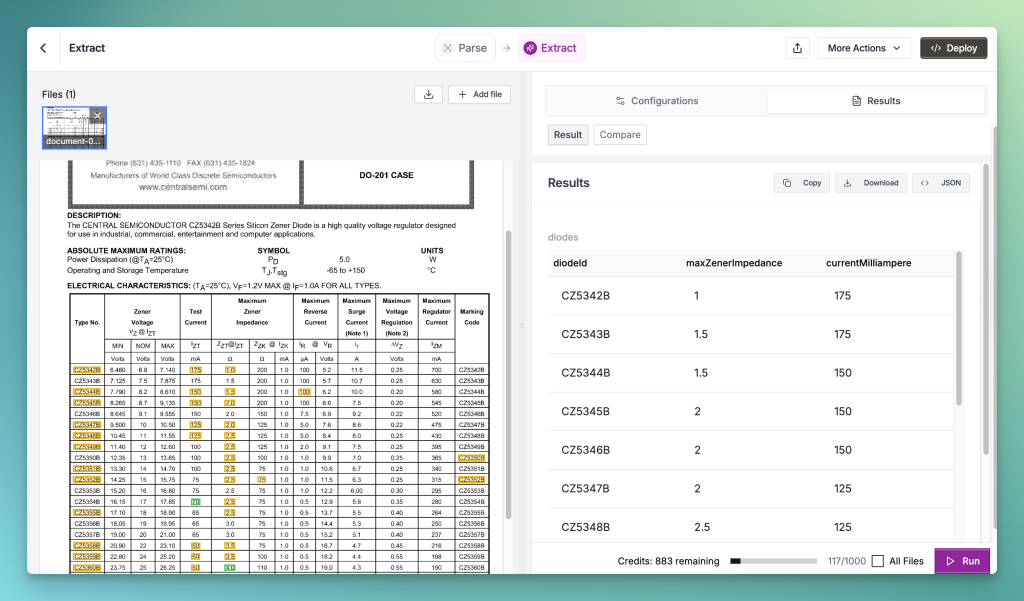The image size is (1024, 601).
Task: Go to the Parse step
Action: coord(465,48)
